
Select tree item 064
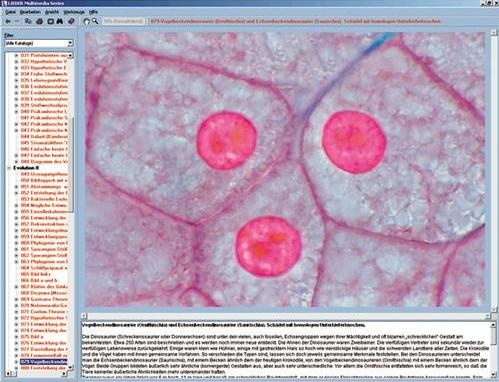[44, 268]
